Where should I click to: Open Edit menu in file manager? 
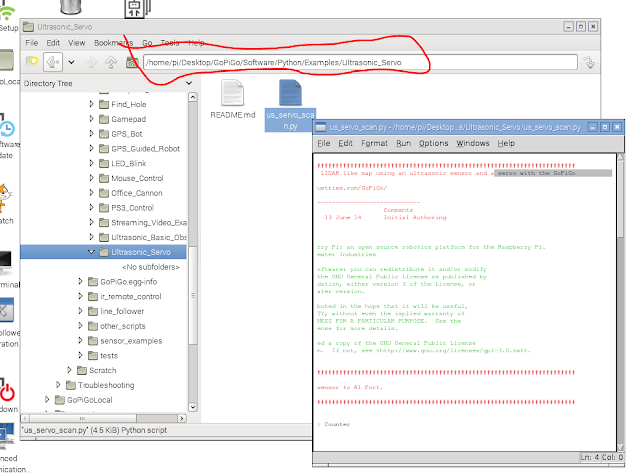[x=53, y=43]
